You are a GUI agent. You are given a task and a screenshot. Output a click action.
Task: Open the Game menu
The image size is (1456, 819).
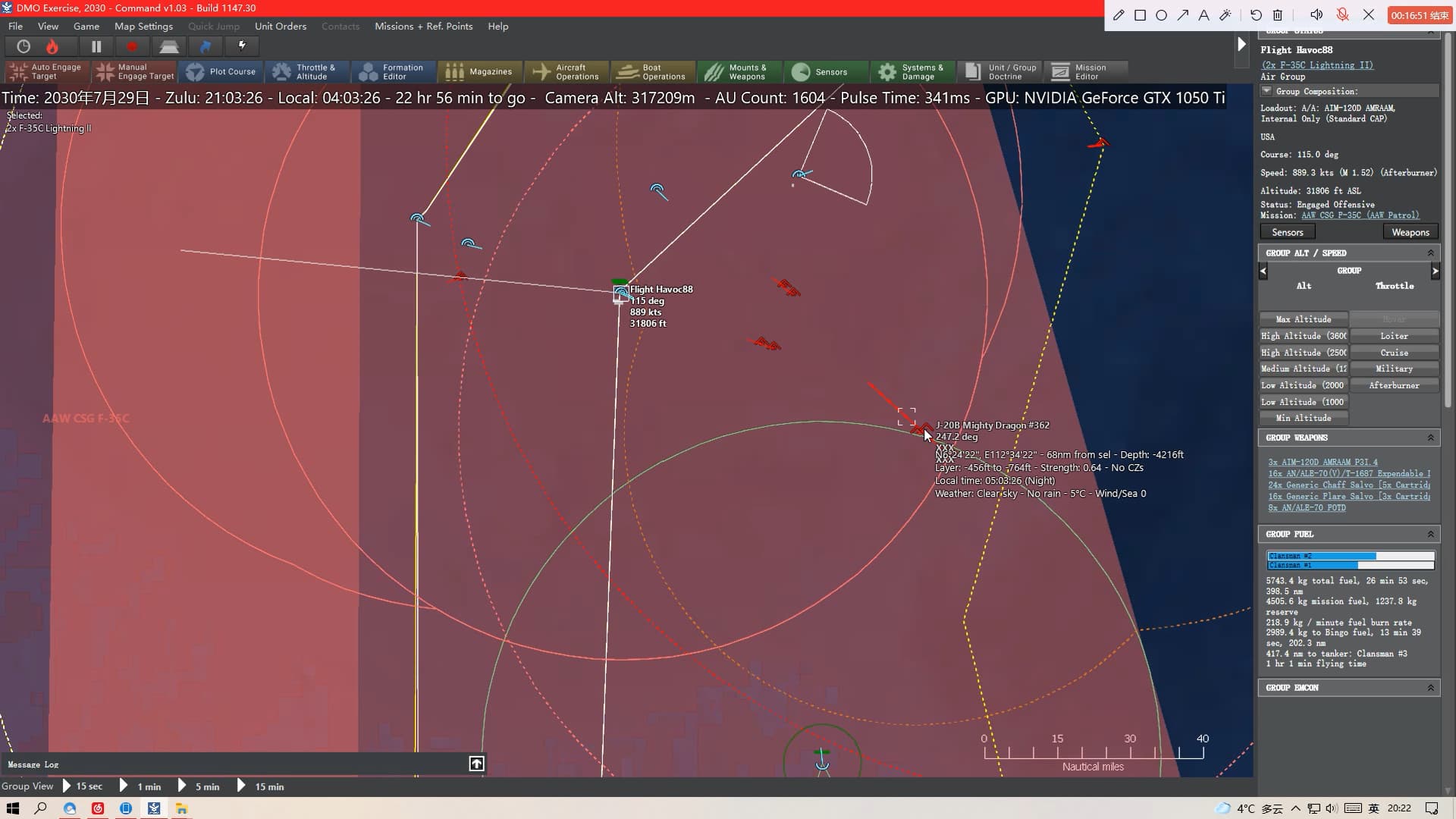pos(86,26)
